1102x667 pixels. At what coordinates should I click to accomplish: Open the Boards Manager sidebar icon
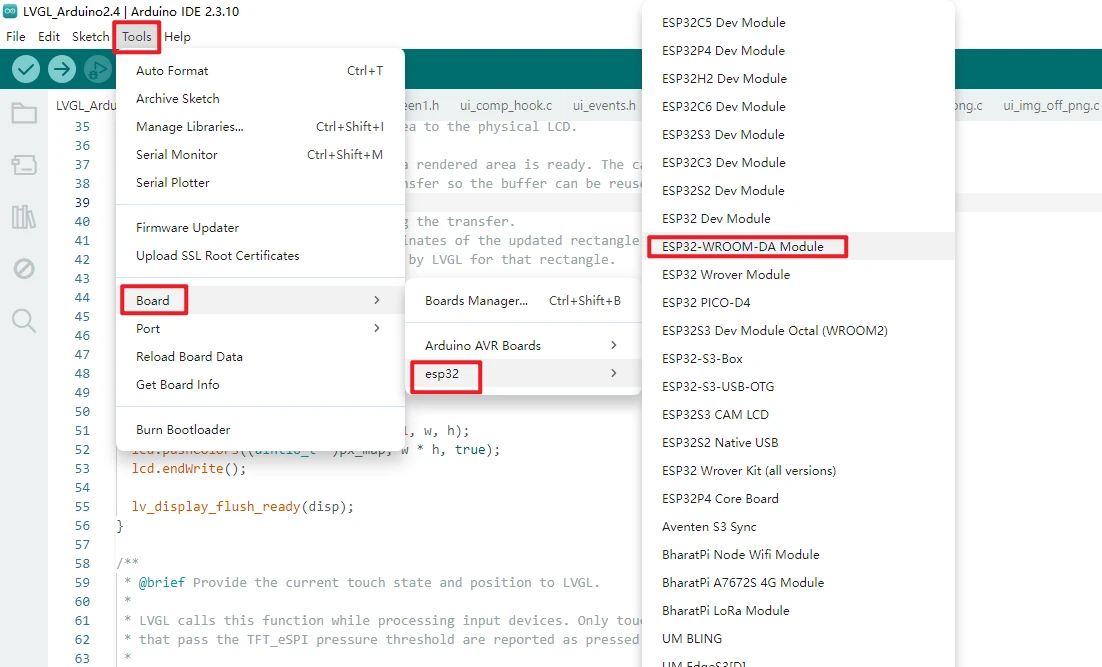(x=24, y=165)
